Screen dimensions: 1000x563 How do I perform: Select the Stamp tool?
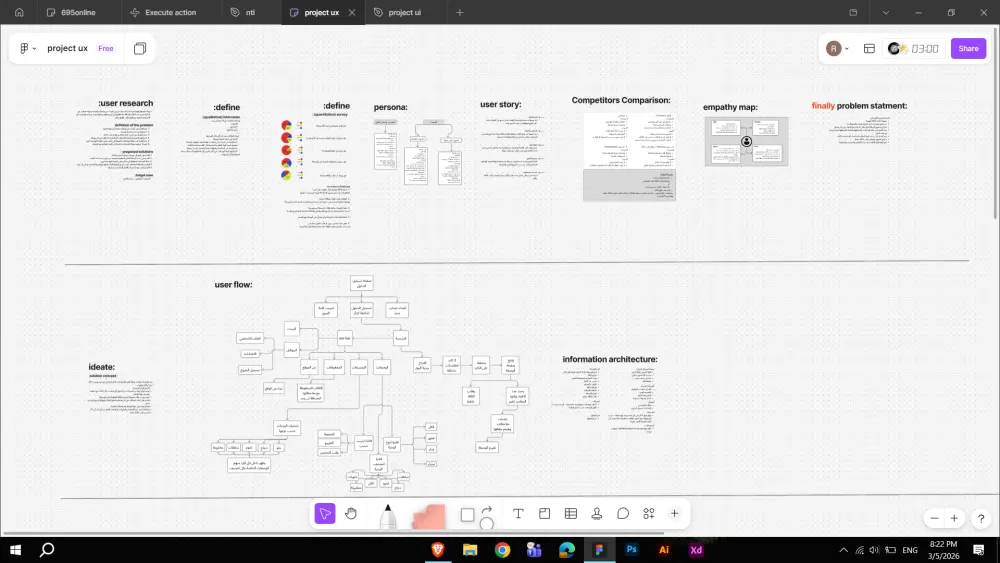click(x=597, y=513)
